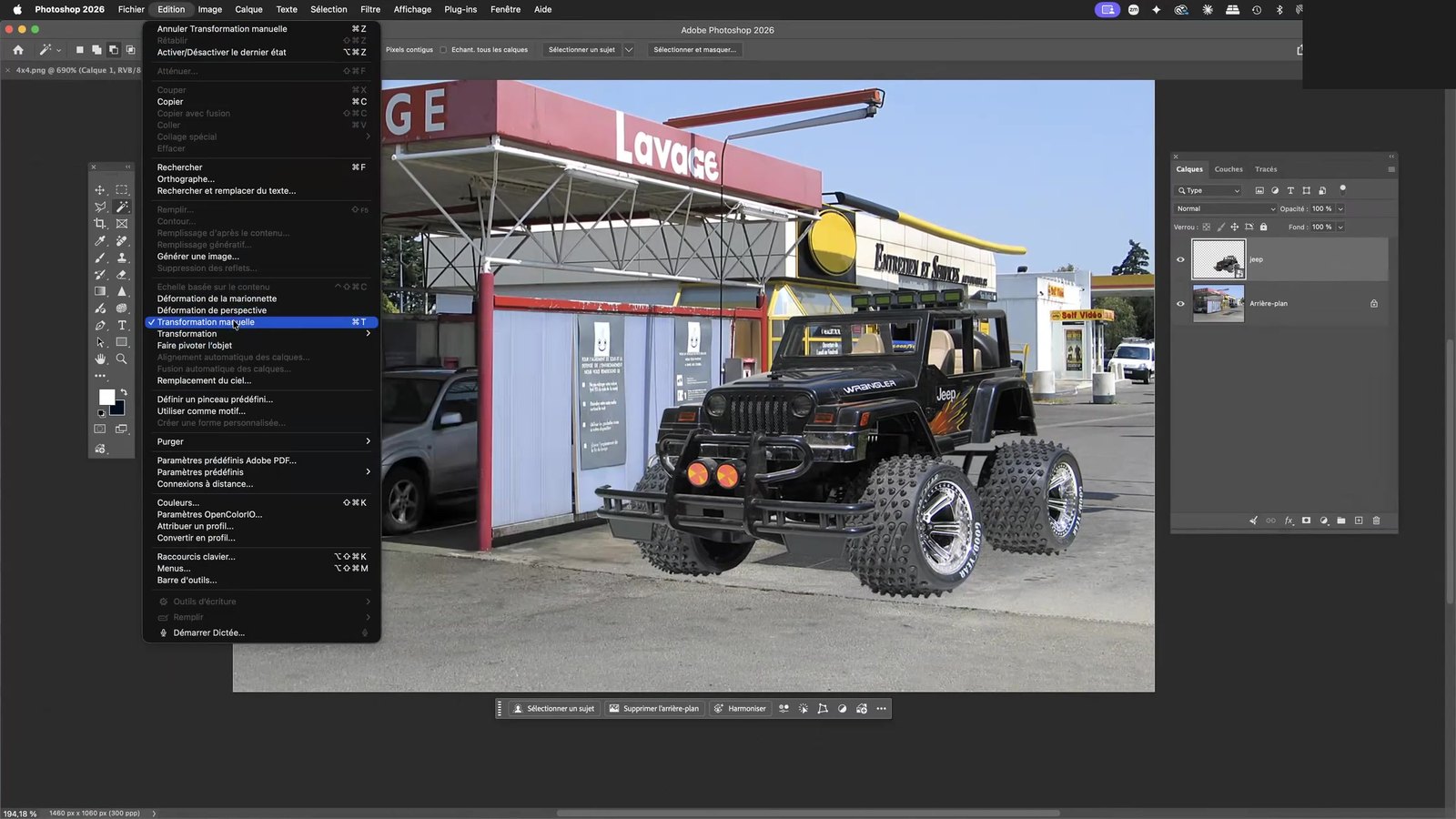Select the Pen tool
The width and height of the screenshot is (1456, 819).
(100, 325)
